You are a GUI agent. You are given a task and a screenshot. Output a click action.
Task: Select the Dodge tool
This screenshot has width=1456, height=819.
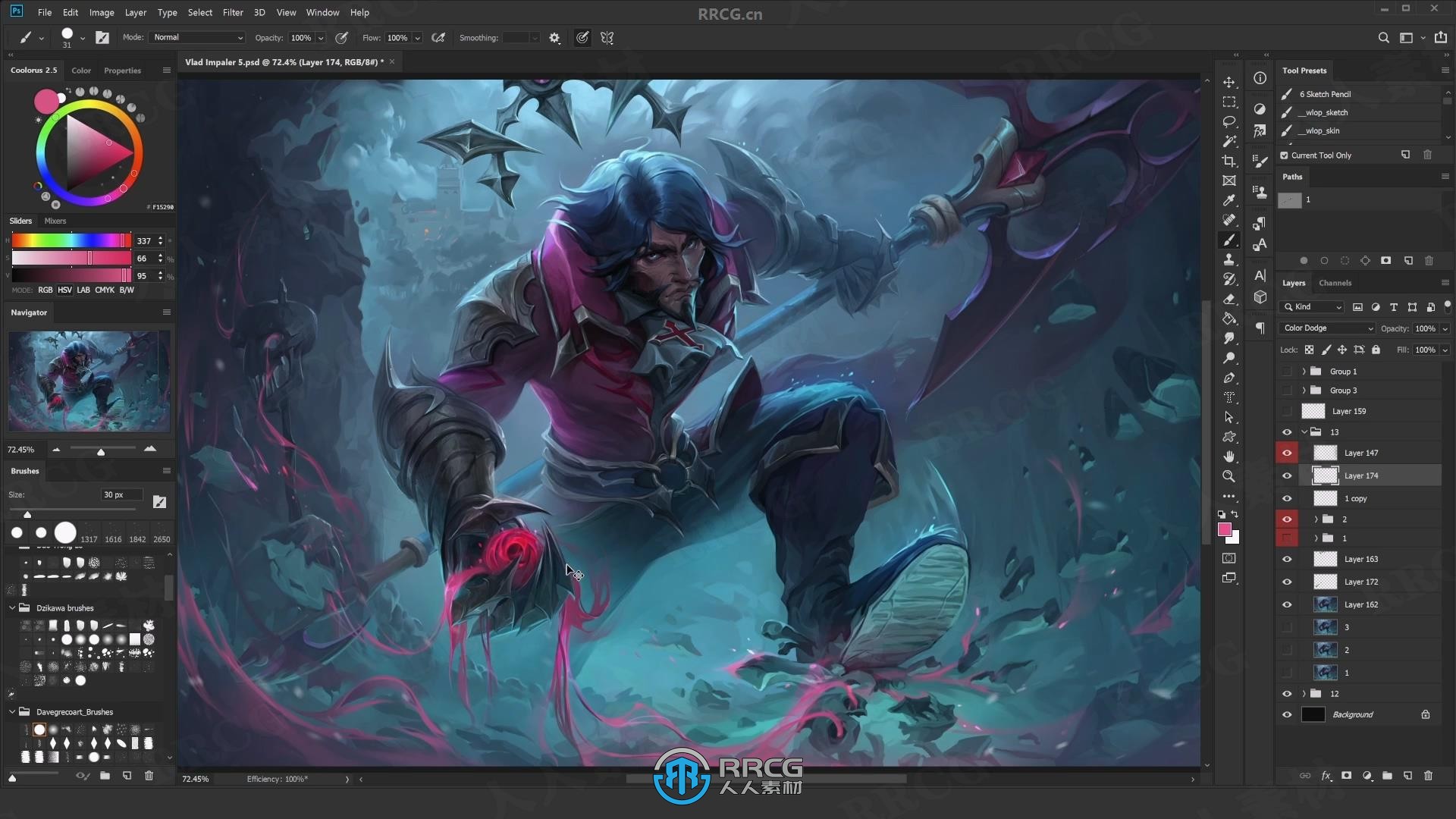(1229, 358)
